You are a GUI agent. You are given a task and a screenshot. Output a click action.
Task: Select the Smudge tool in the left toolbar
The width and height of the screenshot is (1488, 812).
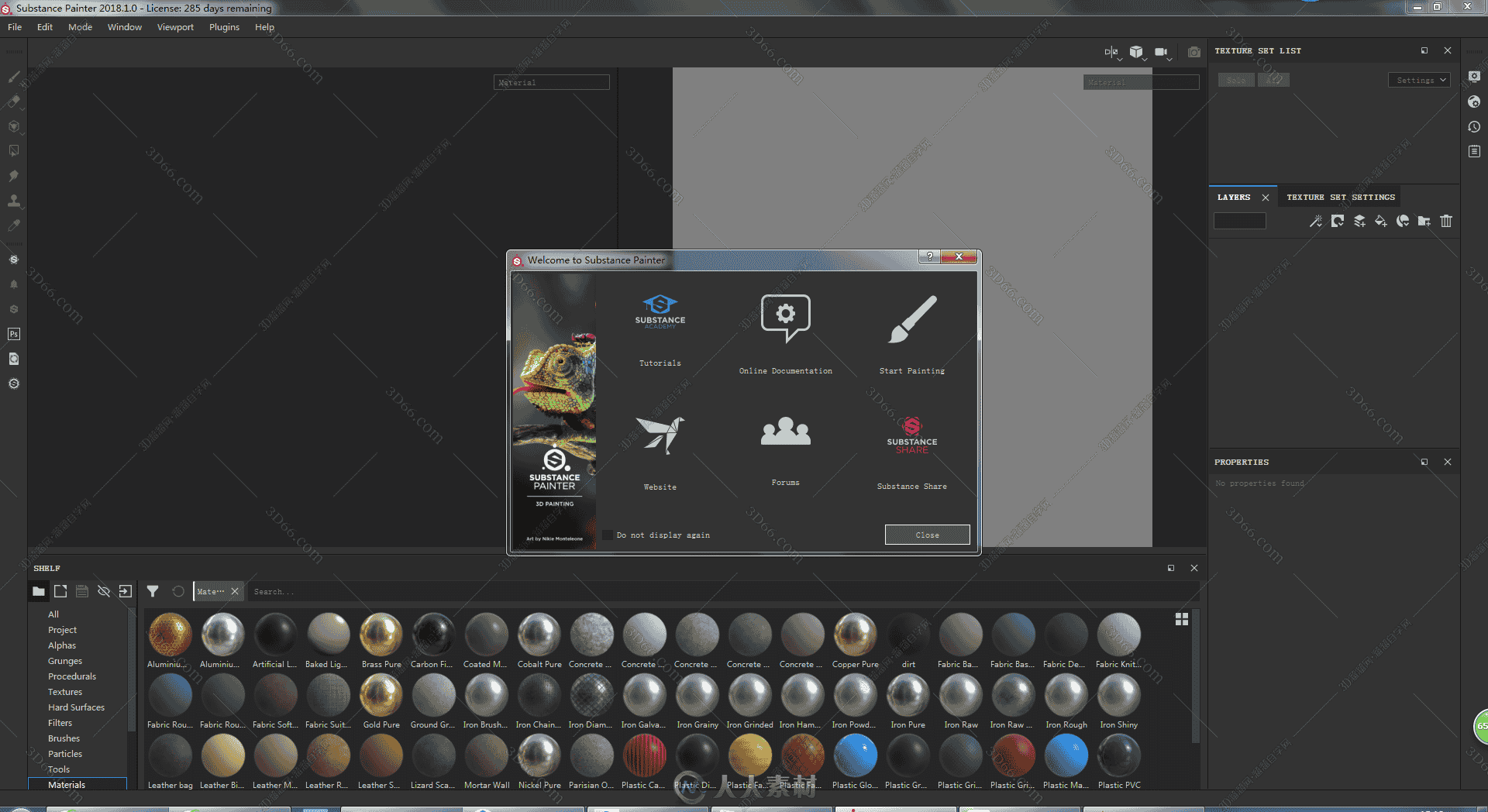pos(14,176)
